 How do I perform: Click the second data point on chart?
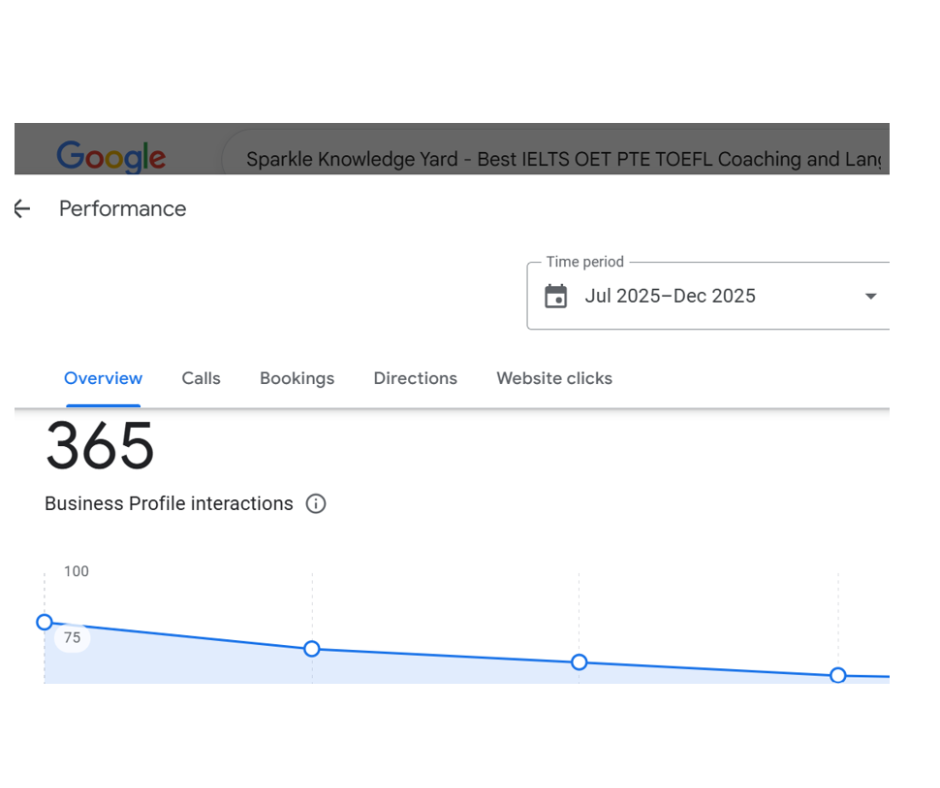click(312, 649)
